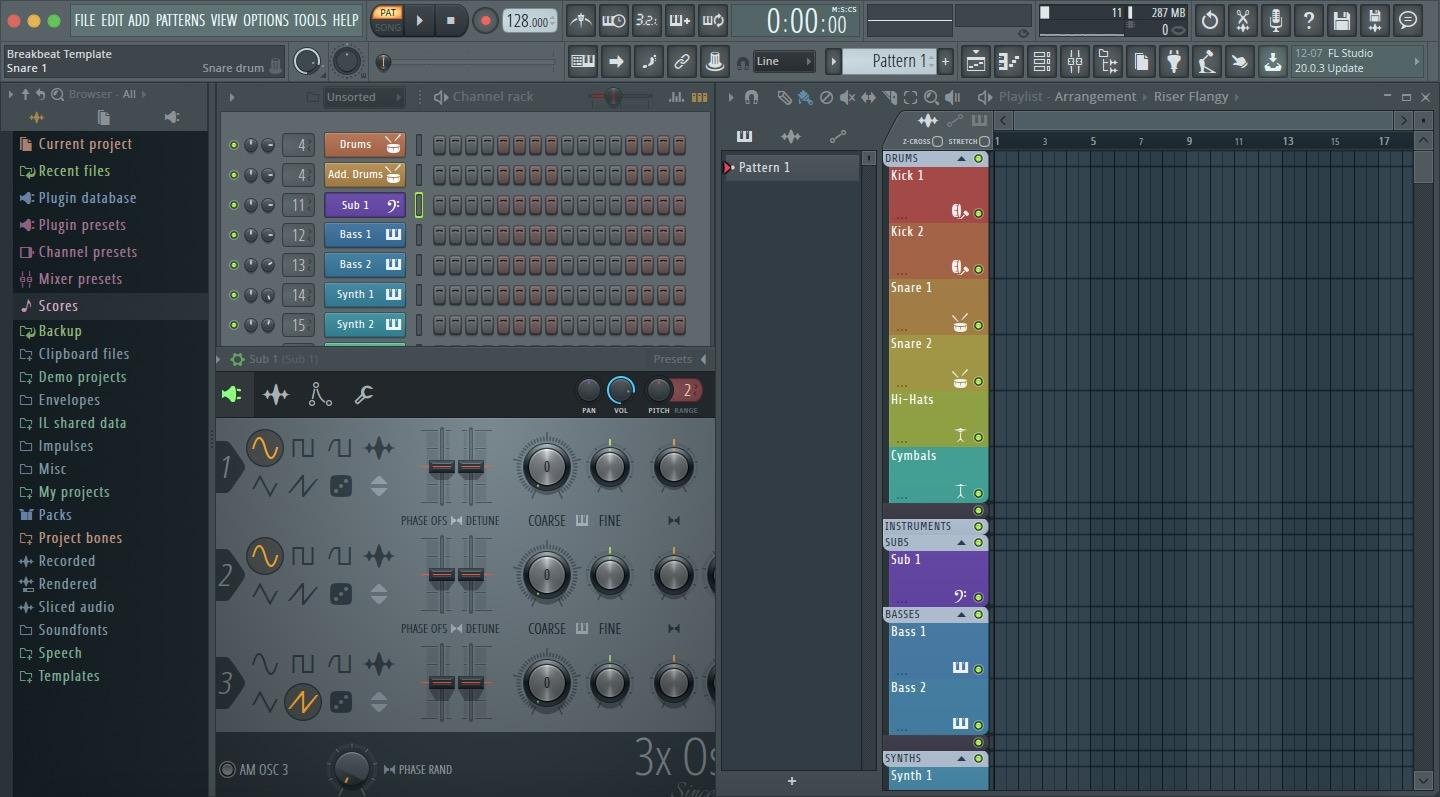
Task: Toggle PAT song mode switch
Action: (387, 20)
